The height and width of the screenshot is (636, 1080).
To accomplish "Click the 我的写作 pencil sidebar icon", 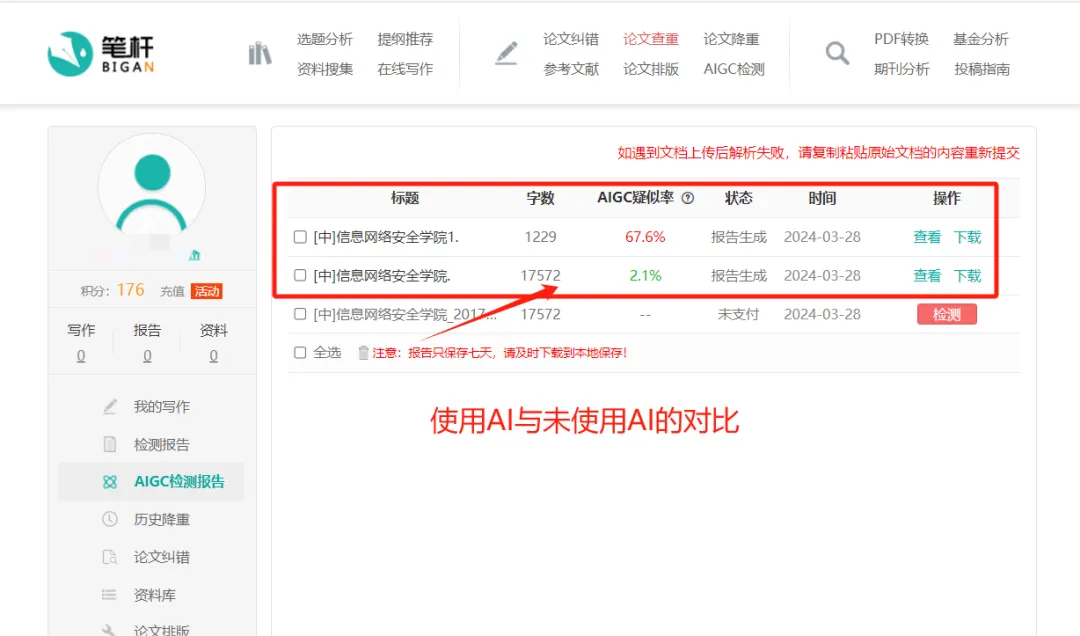I will (x=110, y=407).
